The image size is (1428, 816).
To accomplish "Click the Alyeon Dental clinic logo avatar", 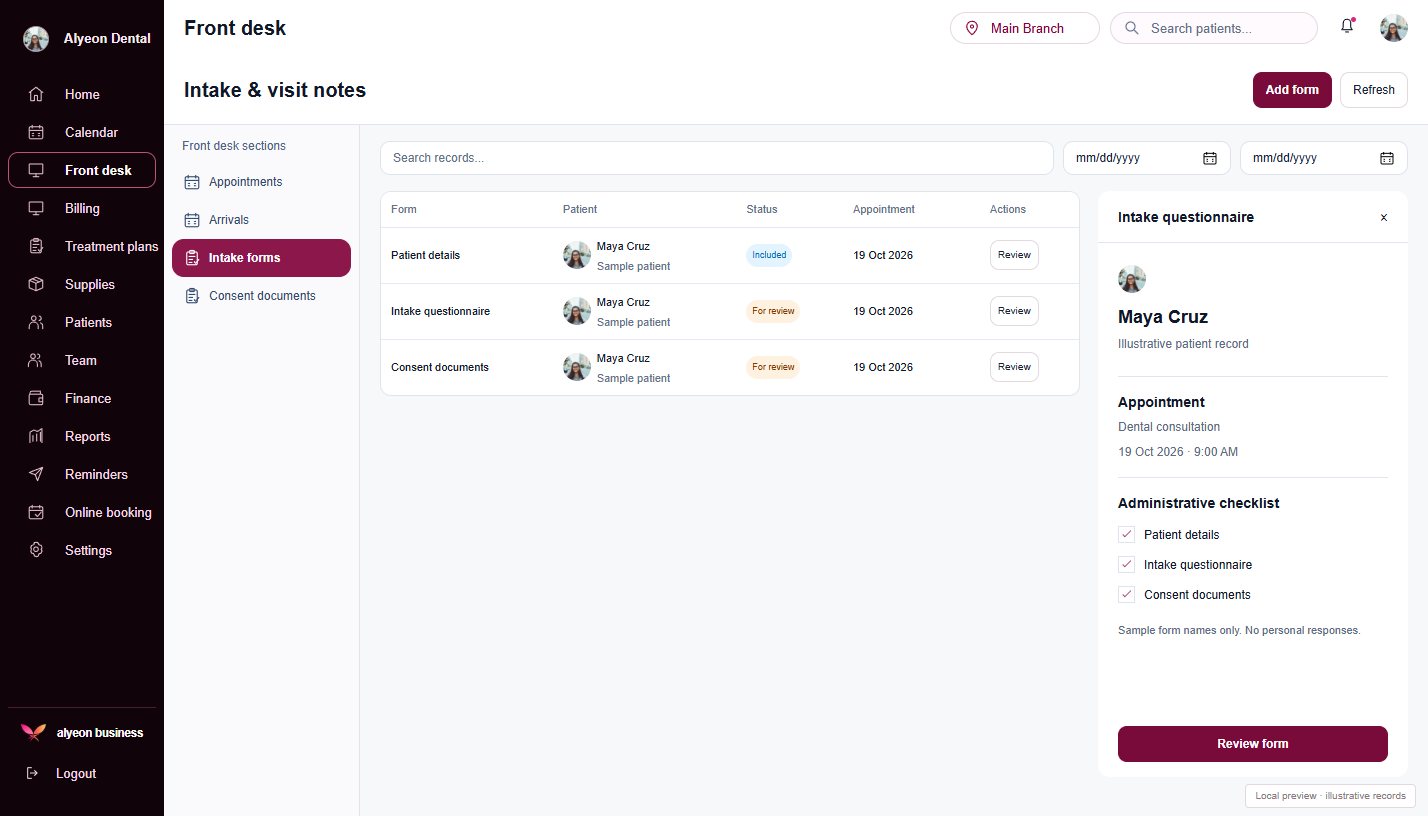I will pyautogui.click(x=36, y=39).
